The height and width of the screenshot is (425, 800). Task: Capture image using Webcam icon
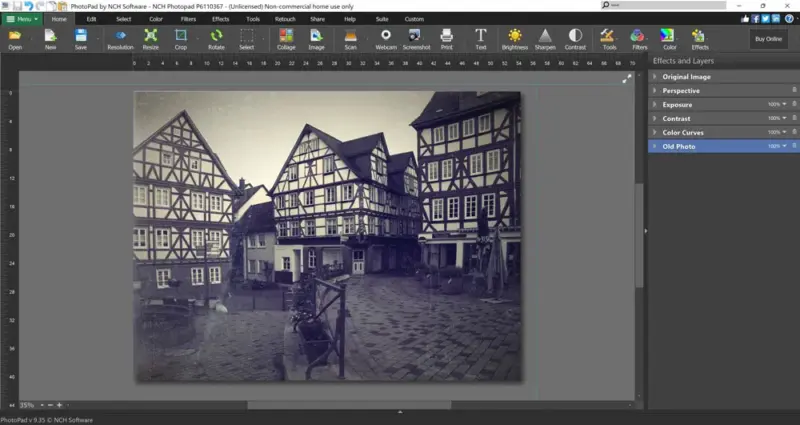(x=386, y=39)
